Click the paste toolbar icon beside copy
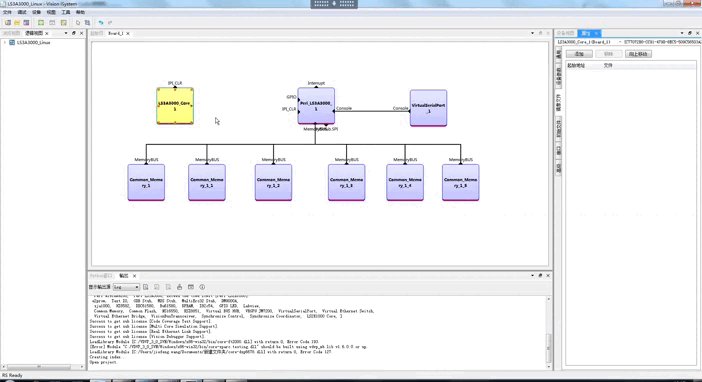The width and height of the screenshot is (702, 382). coord(87,22)
